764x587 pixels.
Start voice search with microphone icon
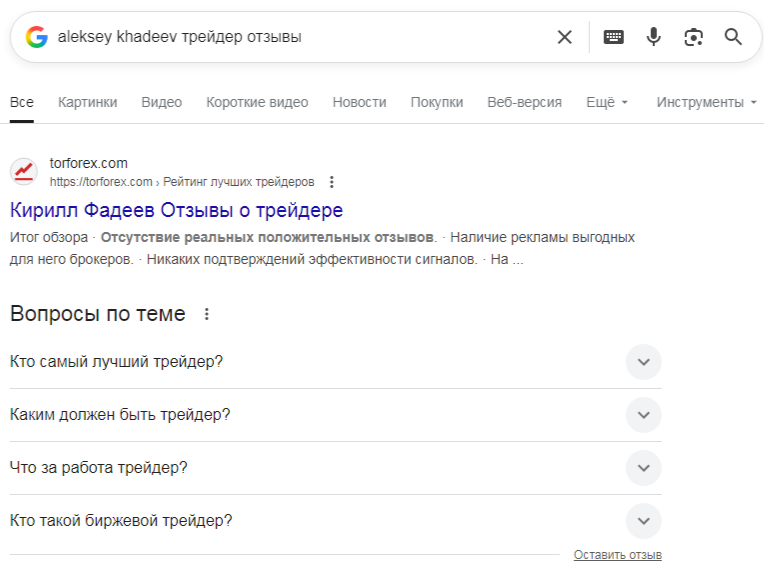654,37
